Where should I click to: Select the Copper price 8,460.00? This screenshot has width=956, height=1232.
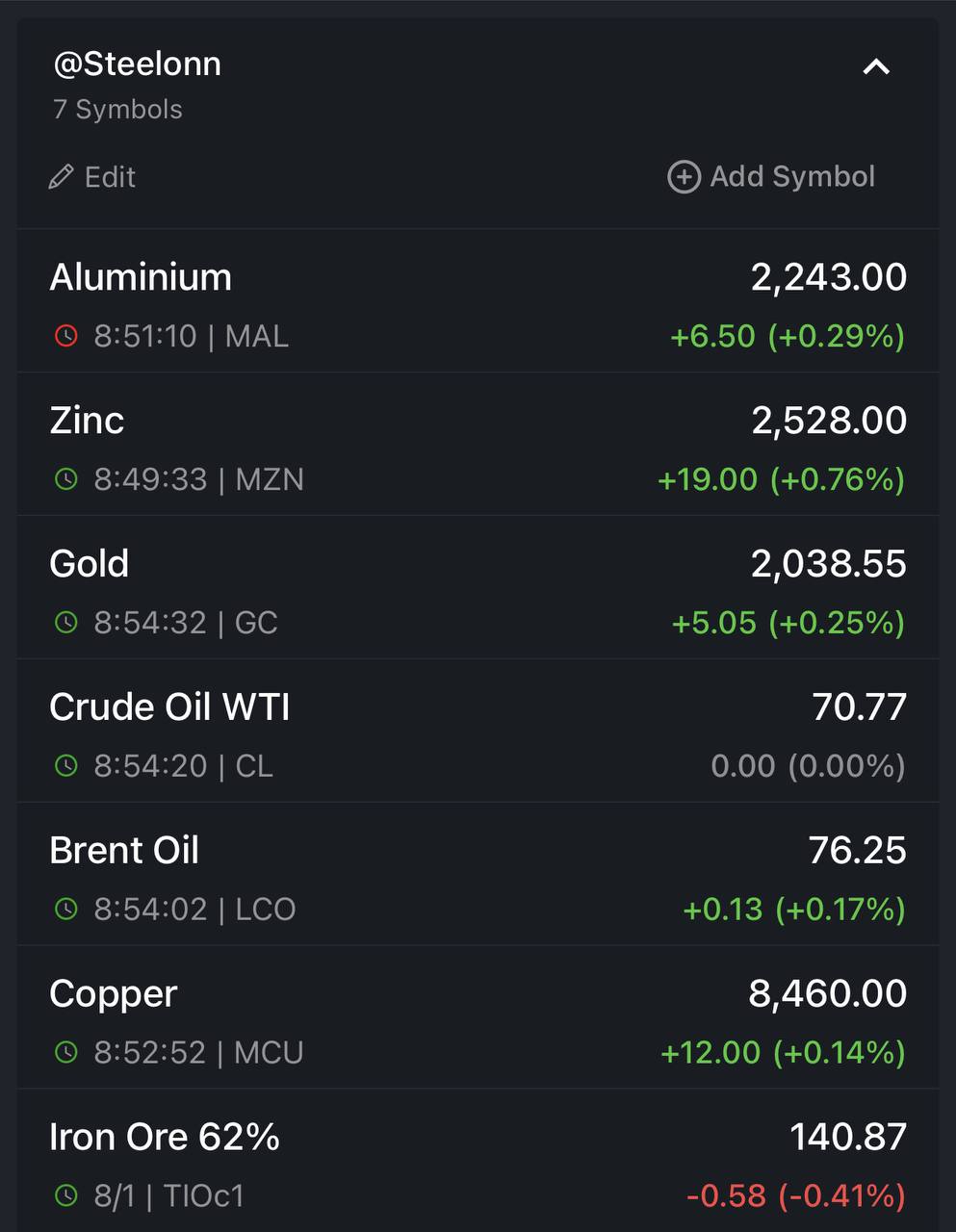(x=828, y=993)
